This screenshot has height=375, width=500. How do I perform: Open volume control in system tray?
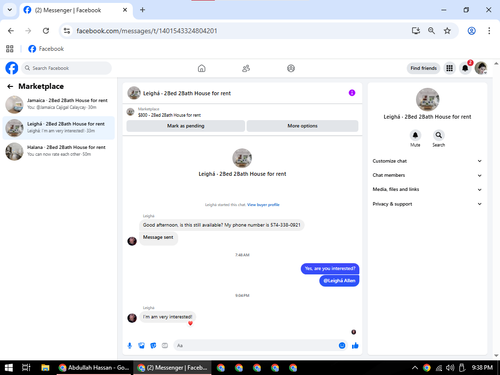click(x=450, y=368)
